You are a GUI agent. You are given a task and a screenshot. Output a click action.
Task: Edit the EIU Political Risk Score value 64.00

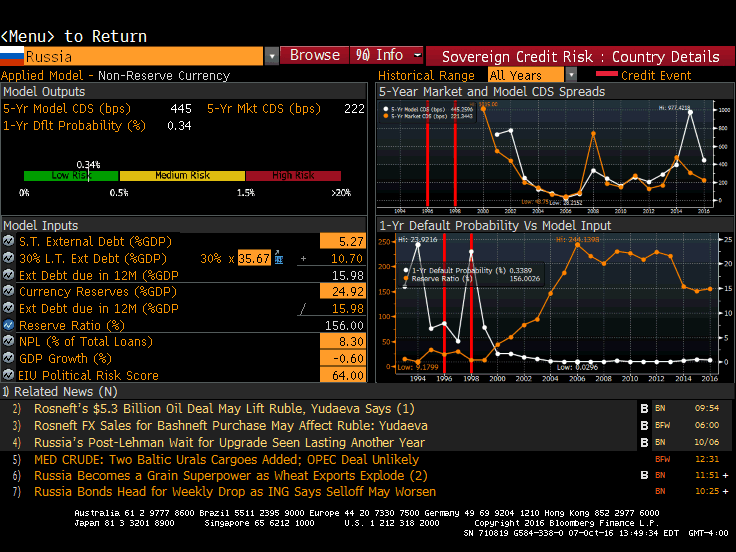point(343,375)
